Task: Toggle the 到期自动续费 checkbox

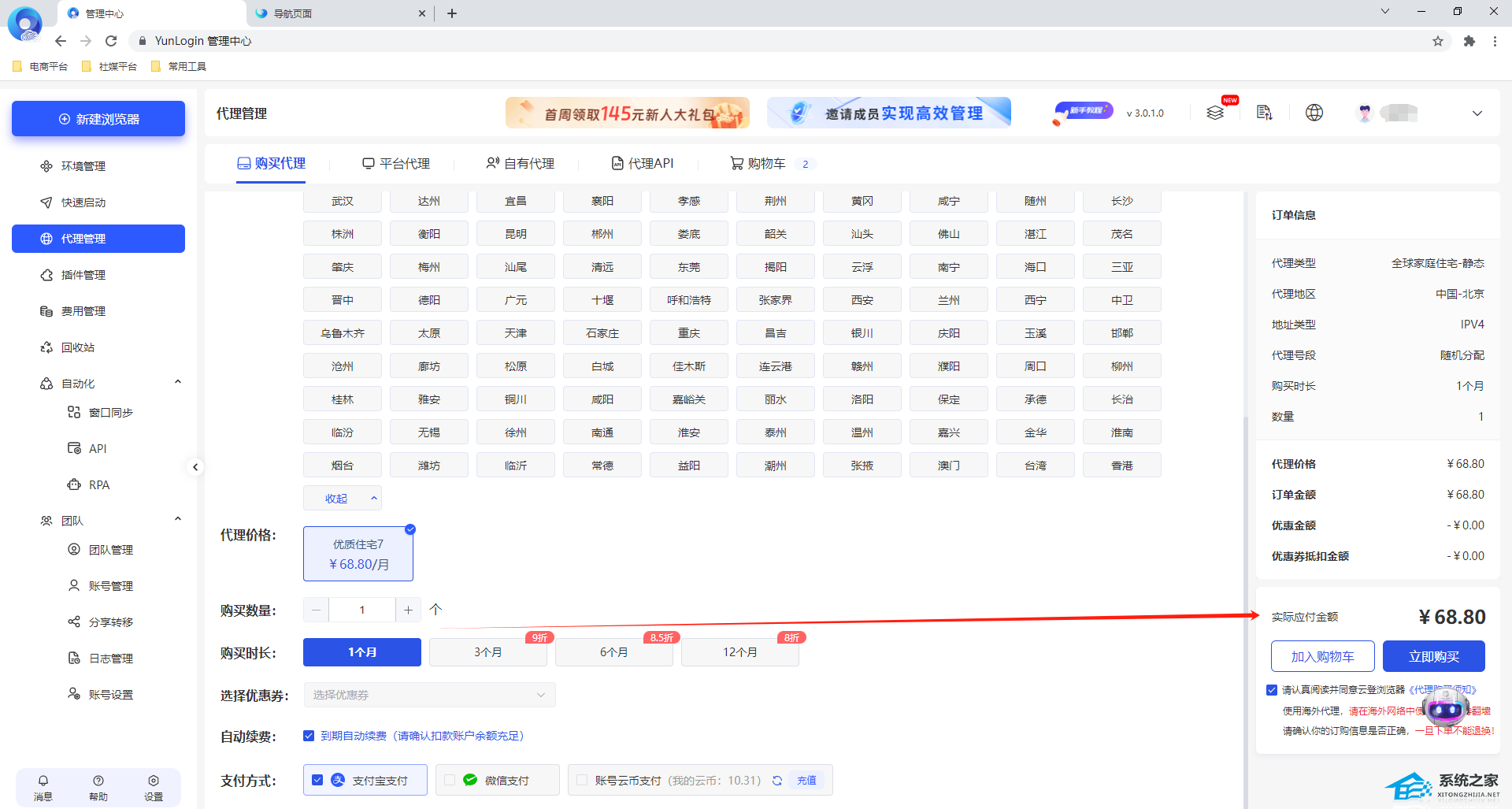Action: [309, 736]
